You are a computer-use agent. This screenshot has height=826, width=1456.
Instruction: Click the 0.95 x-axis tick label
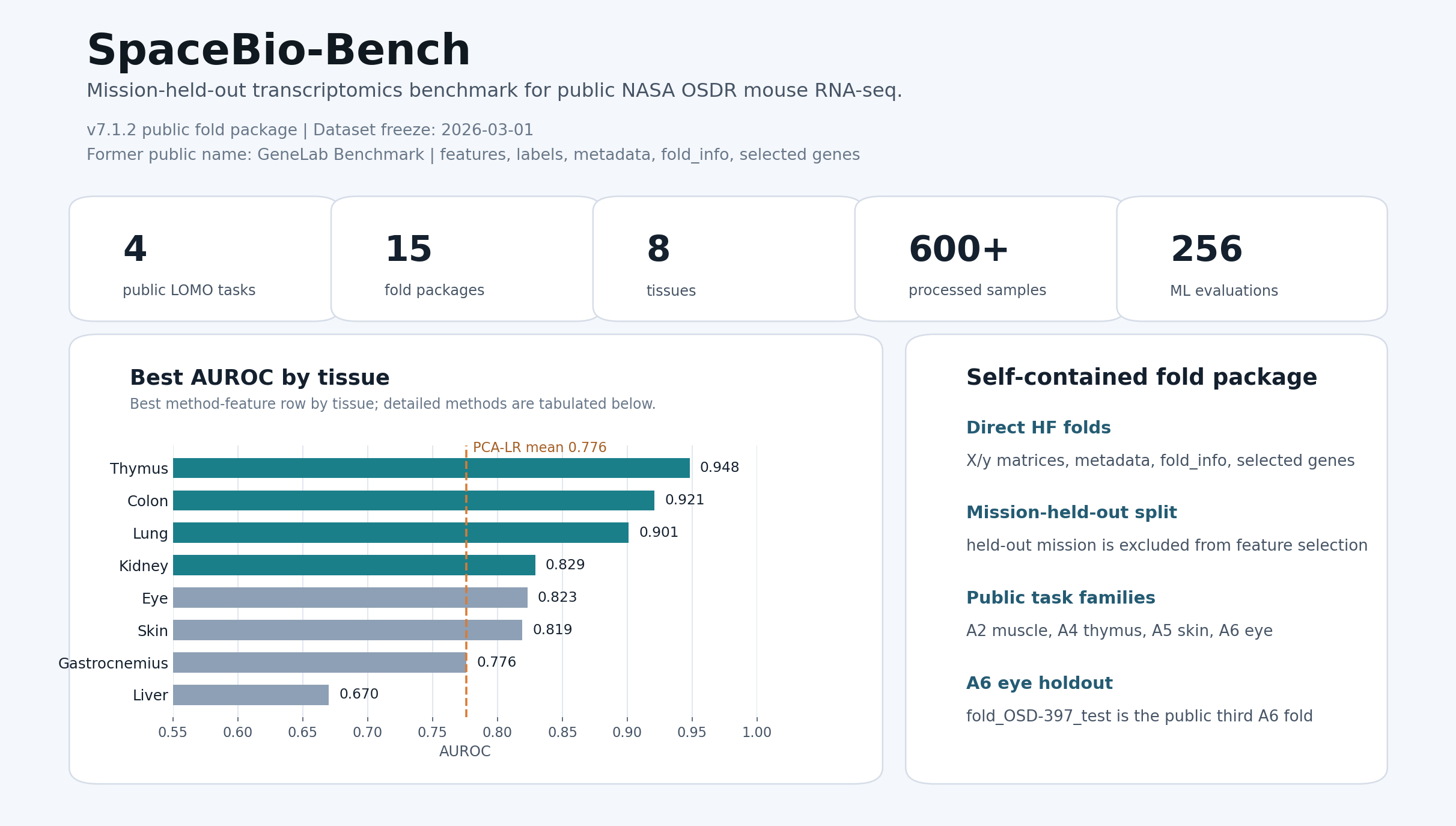692,732
